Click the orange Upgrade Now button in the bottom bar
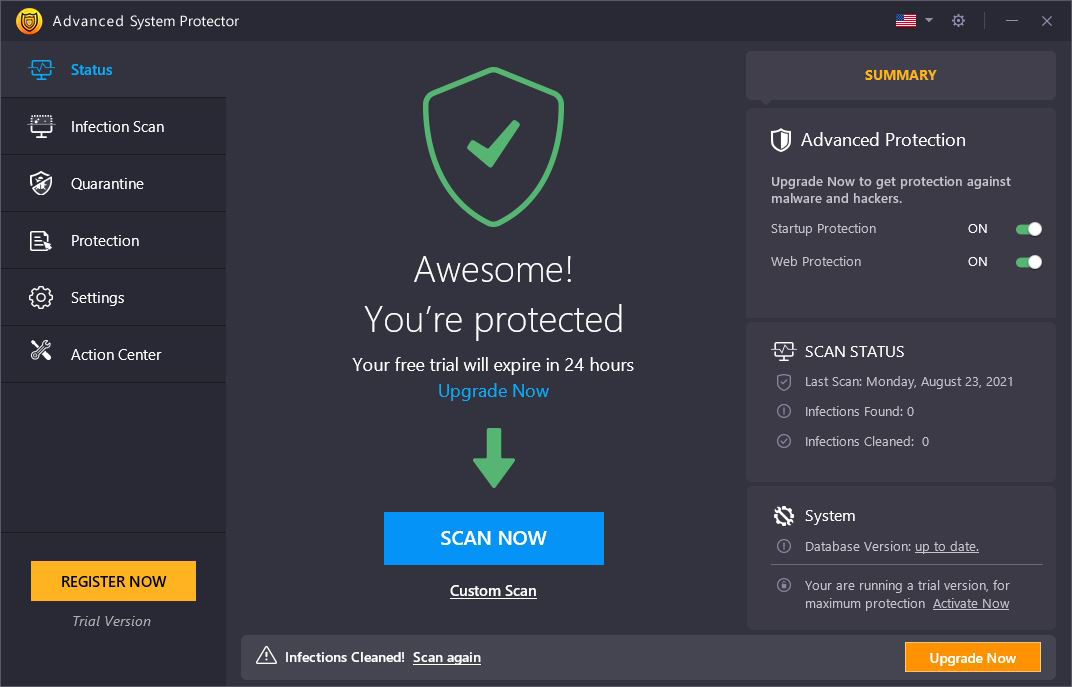The width and height of the screenshot is (1072, 687). pos(973,658)
